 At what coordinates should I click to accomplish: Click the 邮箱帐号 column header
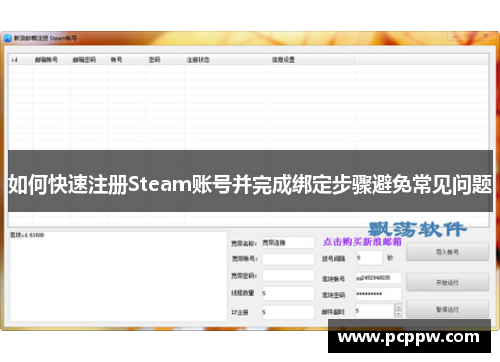51,60
